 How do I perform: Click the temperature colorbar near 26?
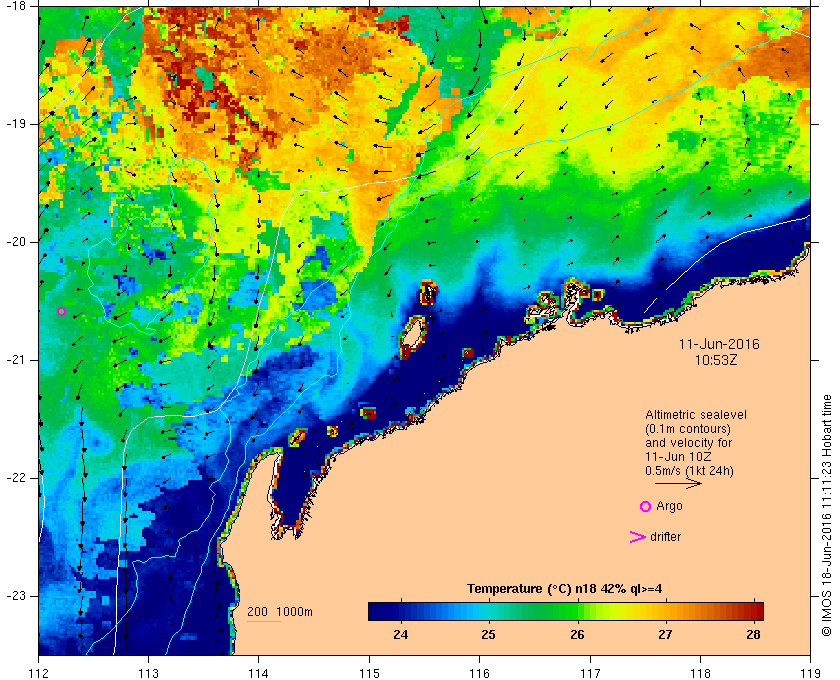577,611
